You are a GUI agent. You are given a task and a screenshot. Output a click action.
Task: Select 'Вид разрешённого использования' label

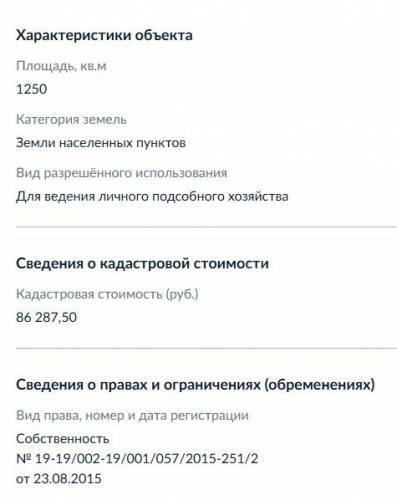click(x=122, y=173)
